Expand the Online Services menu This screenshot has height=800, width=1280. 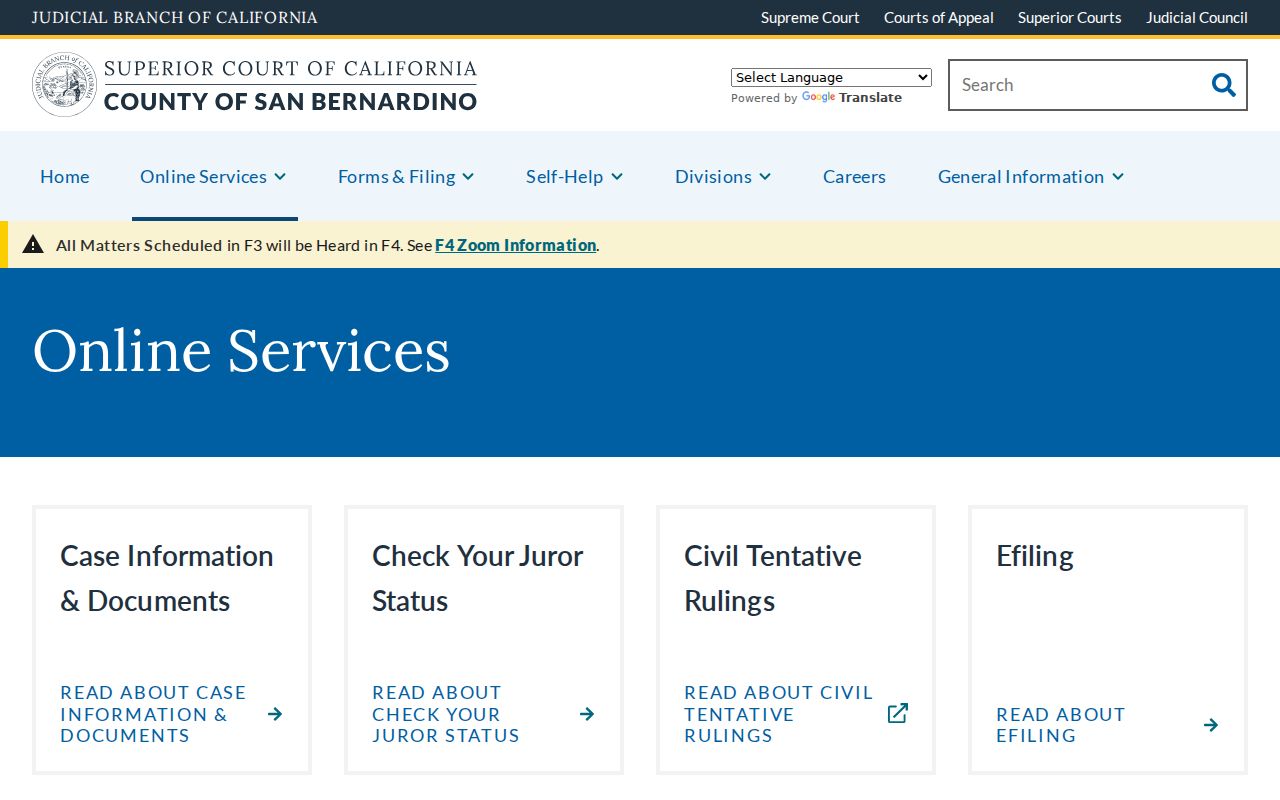click(214, 176)
